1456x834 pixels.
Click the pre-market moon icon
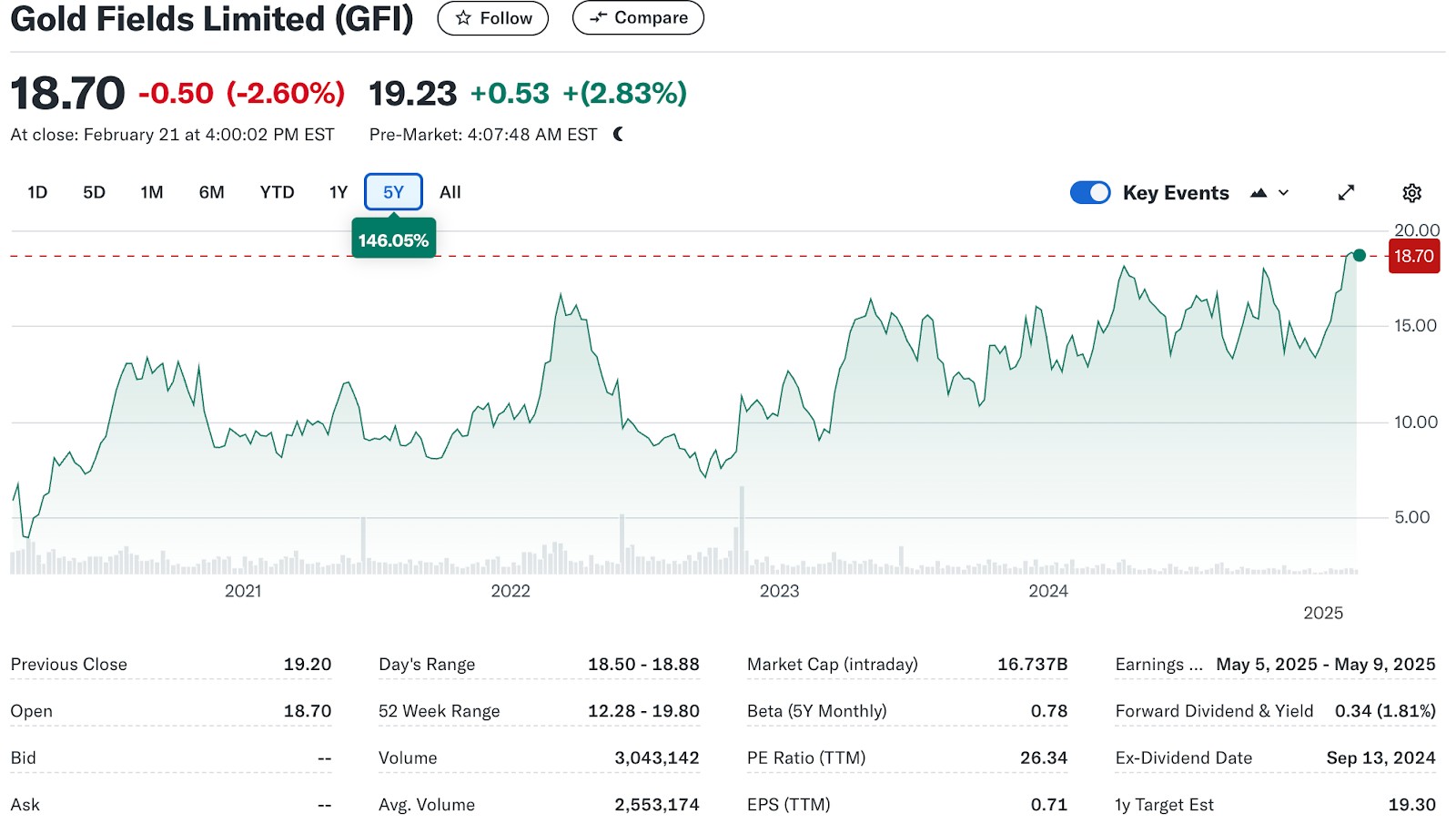[619, 135]
